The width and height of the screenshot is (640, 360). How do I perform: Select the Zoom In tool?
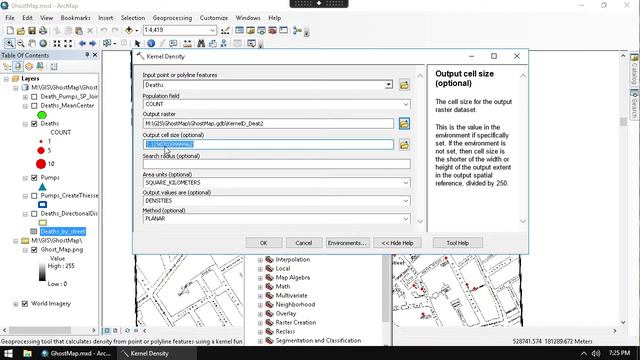pyautogui.click(x=10, y=43)
